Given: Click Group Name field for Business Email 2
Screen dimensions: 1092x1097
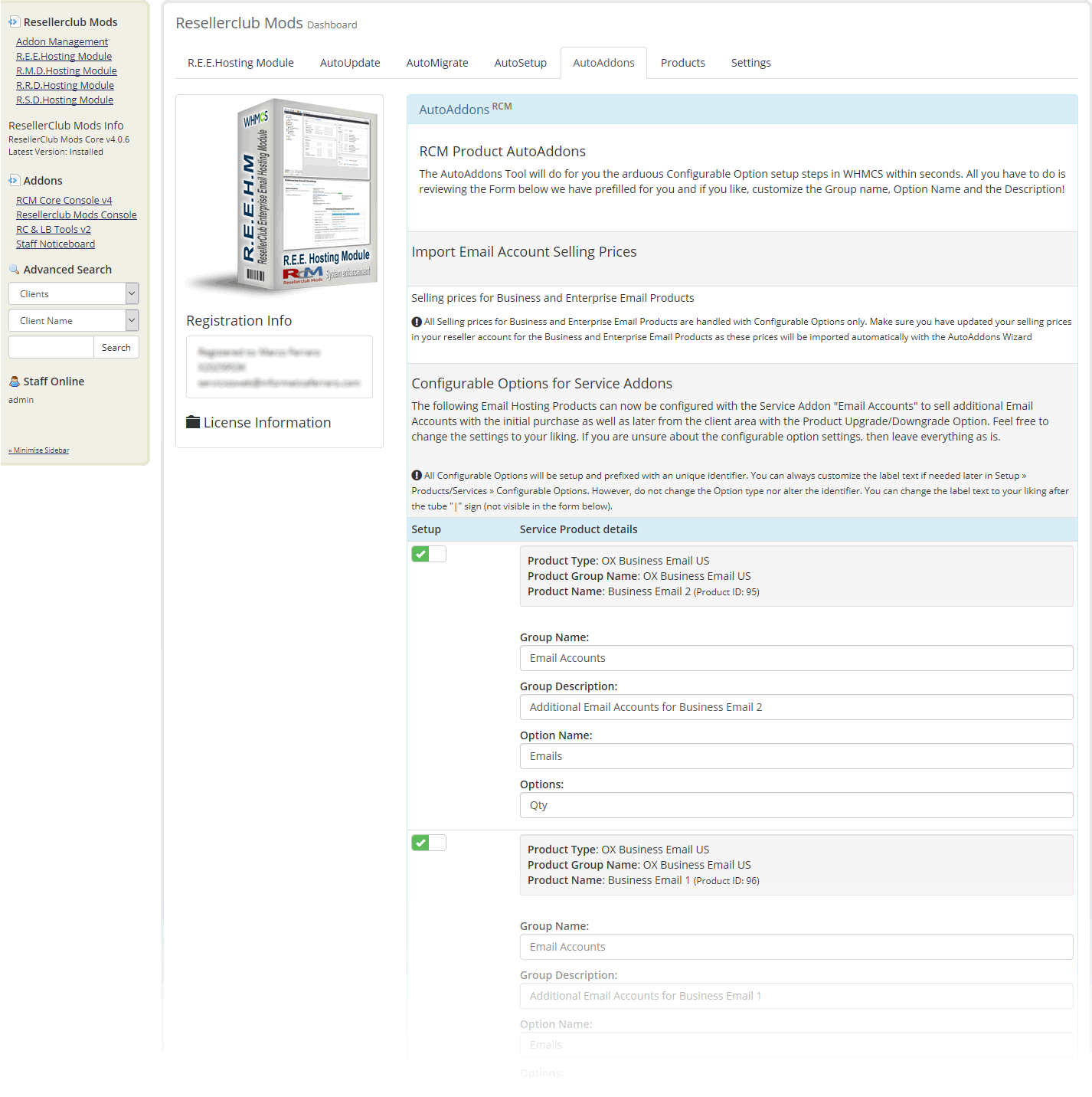Looking at the screenshot, I should (796, 658).
